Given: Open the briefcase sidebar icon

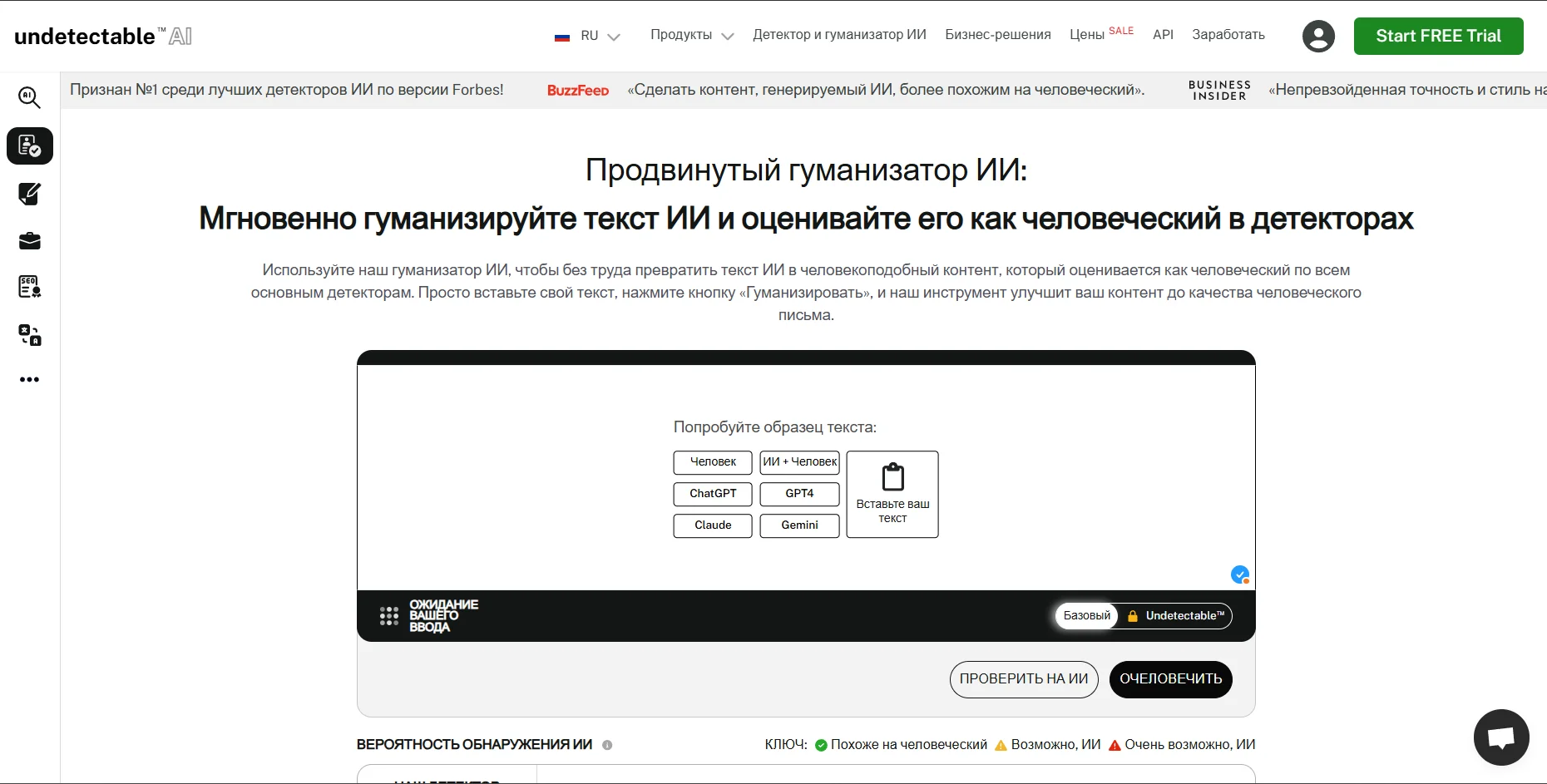Looking at the screenshot, I should pyautogui.click(x=30, y=241).
